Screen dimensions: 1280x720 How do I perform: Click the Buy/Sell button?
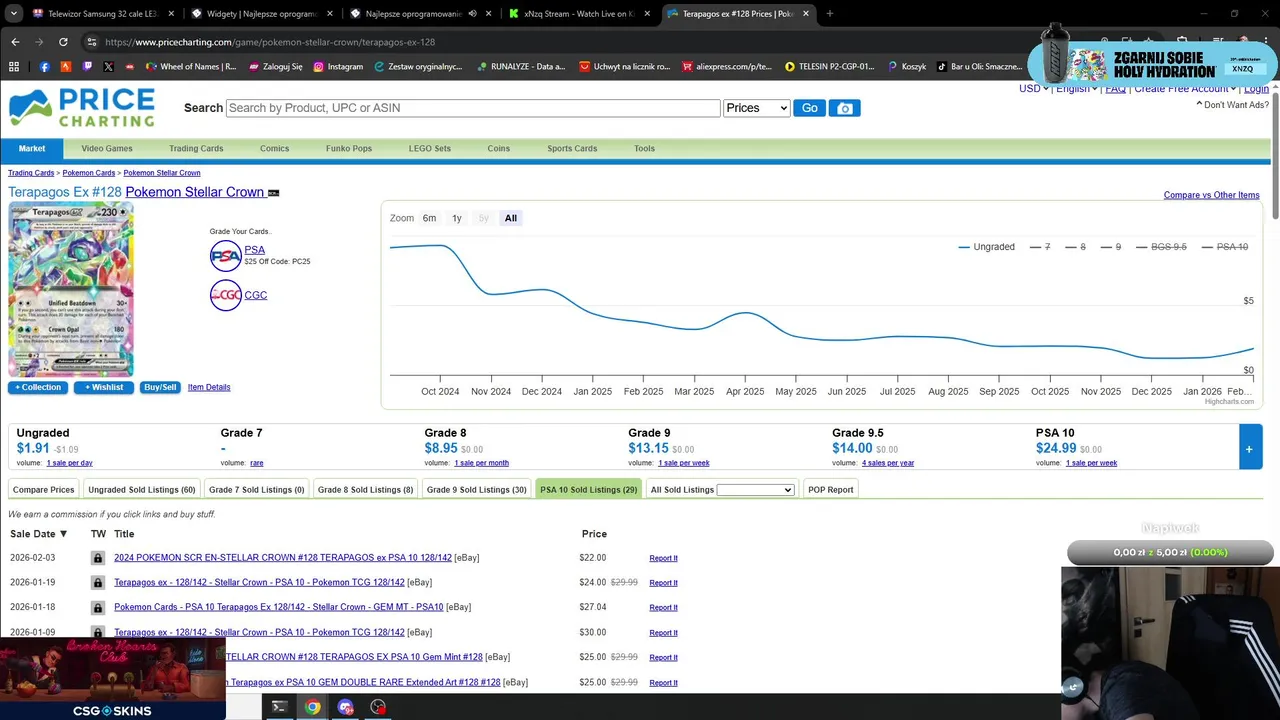[x=160, y=387]
